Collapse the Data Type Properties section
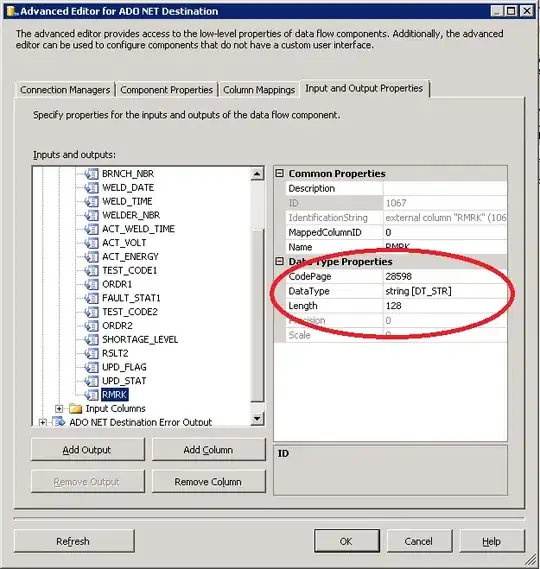 (x=279, y=261)
